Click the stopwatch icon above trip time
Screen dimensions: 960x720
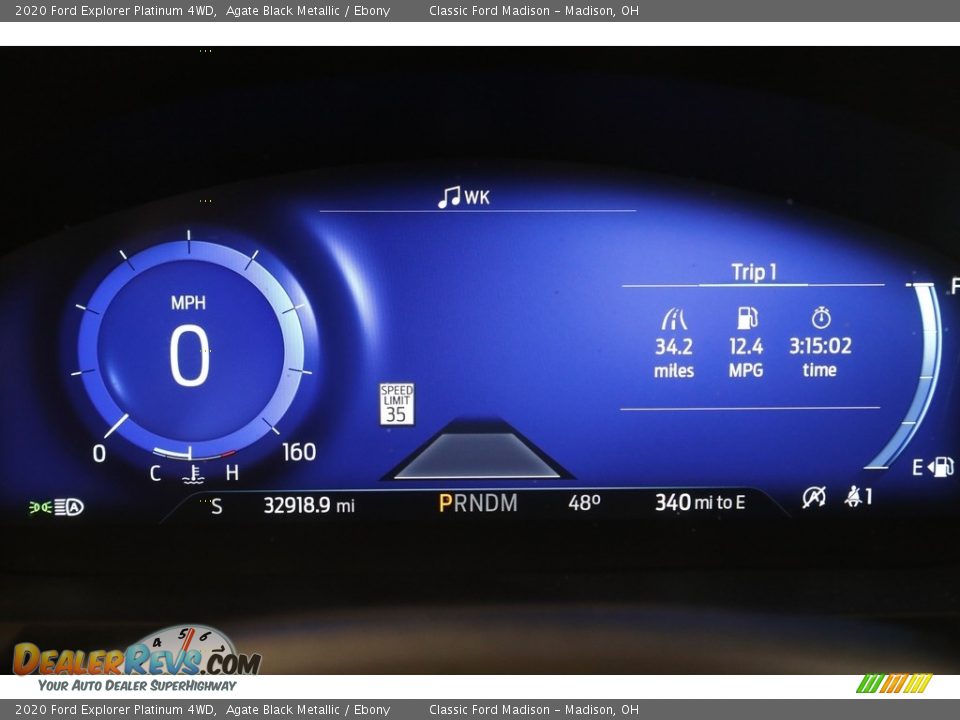pos(820,318)
